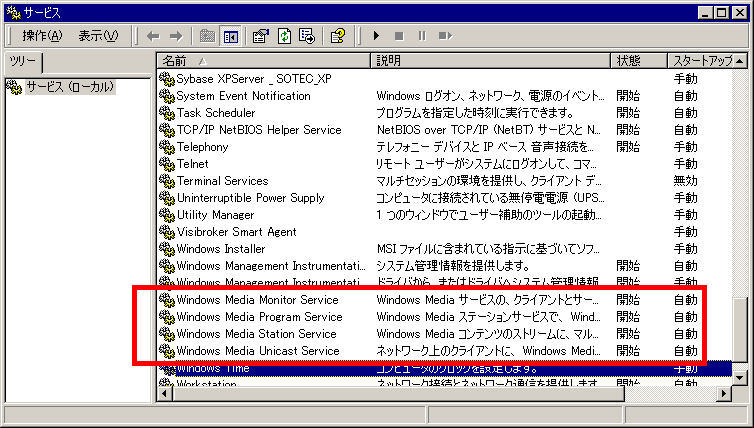Click the horizontal scrollbar right arrow
Viewport: 754px width, 428px height.
(x=724, y=394)
